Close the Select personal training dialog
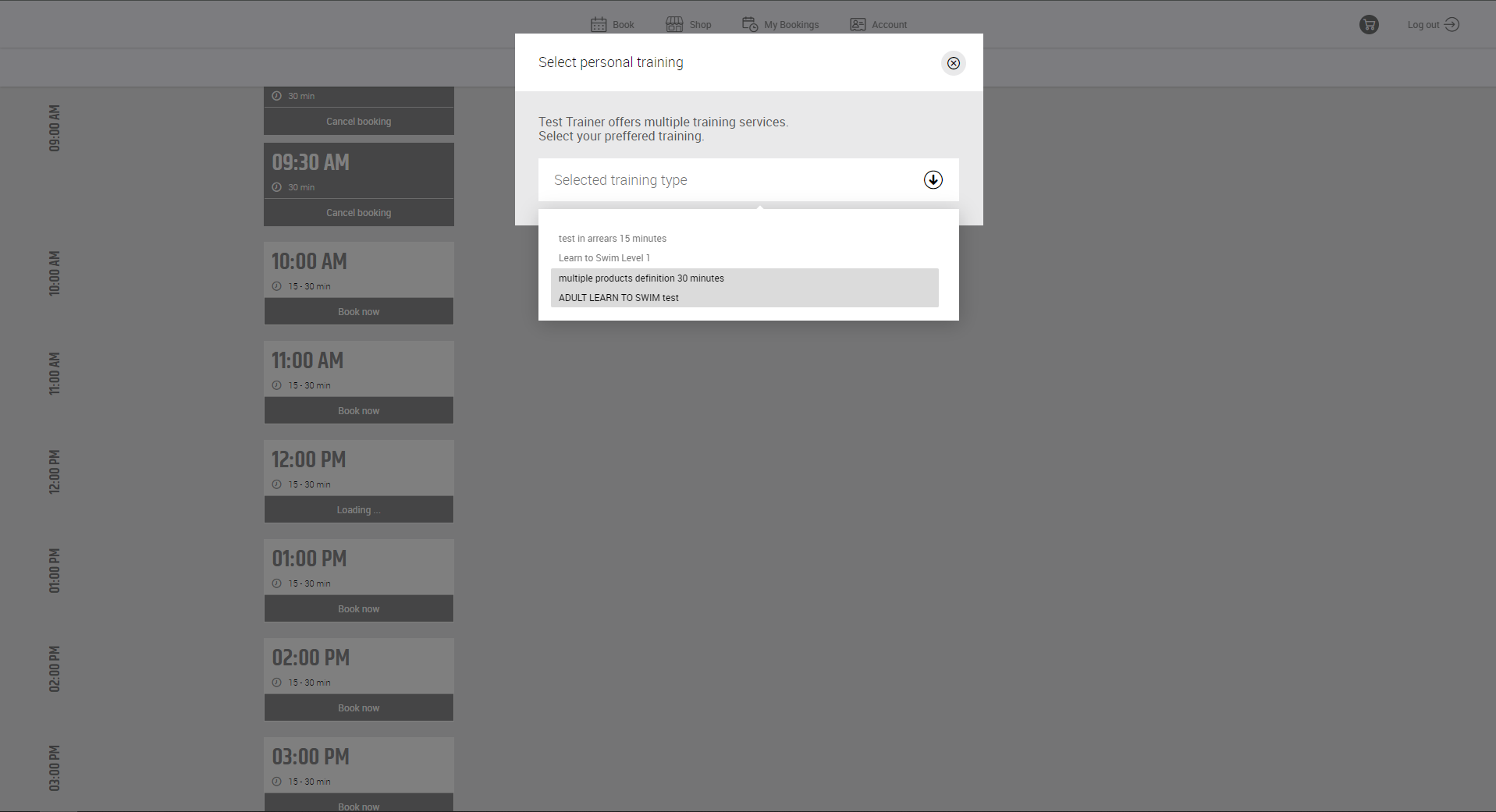1496x812 pixels. click(x=953, y=63)
